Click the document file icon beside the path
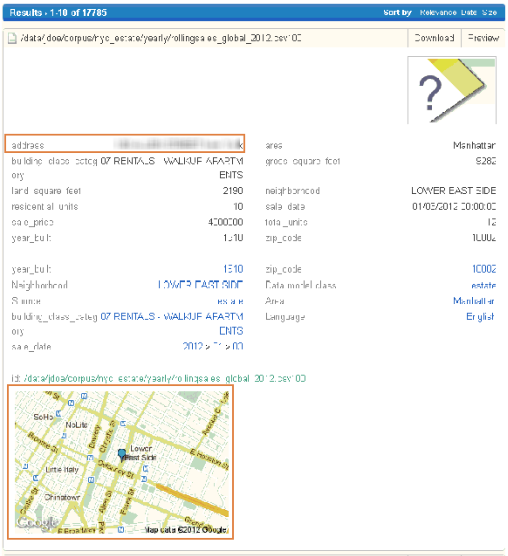The height and width of the screenshot is (556, 508). pyautogui.click(x=12, y=38)
